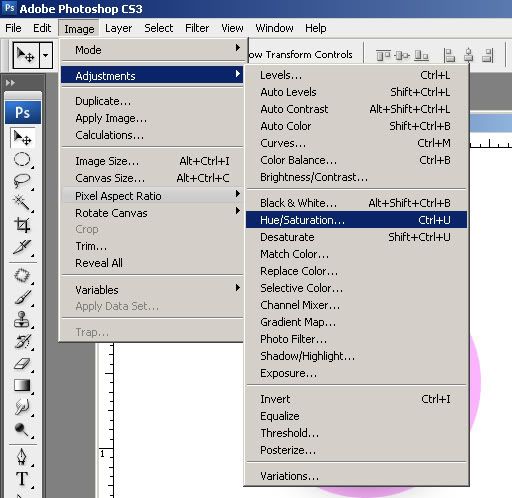Choose Channel Mixer option
Screen dimensions: 512x498
[356, 305]
